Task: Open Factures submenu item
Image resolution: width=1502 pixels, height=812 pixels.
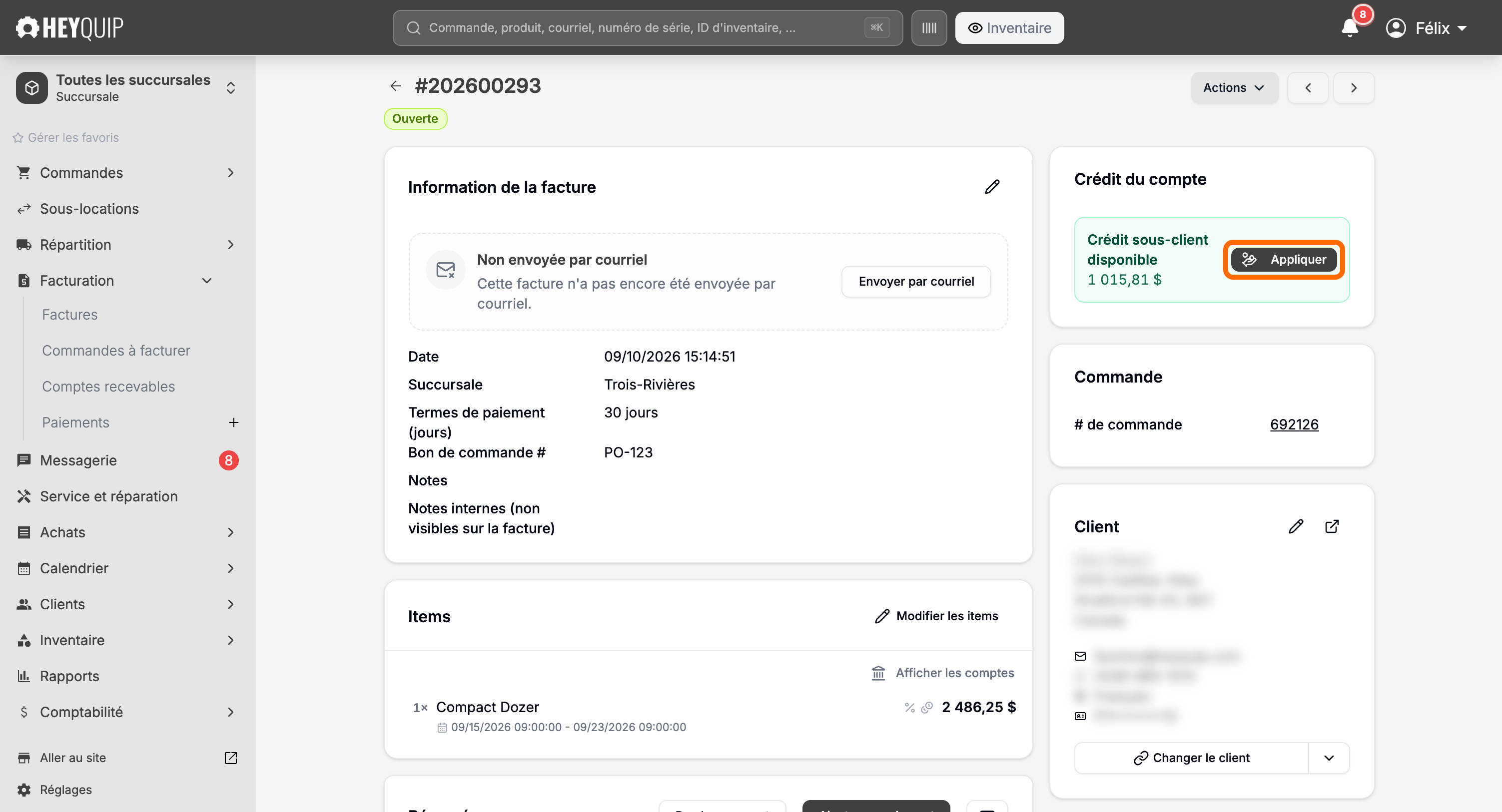Action: tap(70, 315)
